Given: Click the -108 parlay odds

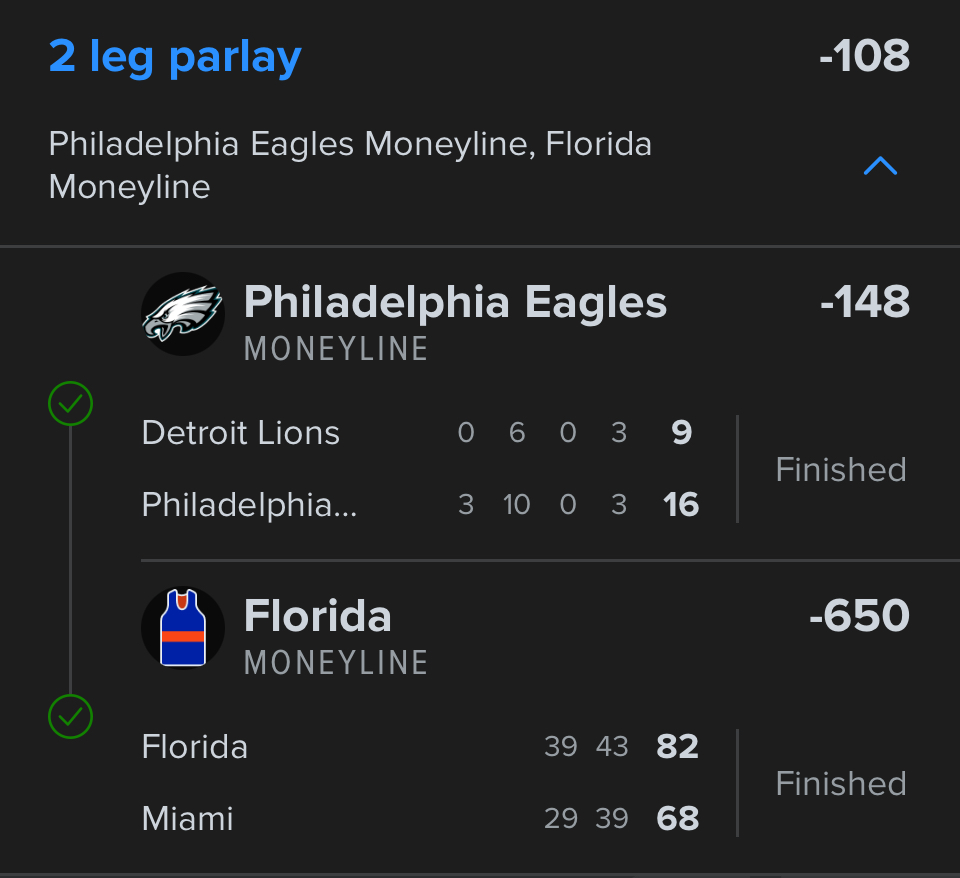Looking at the screenshot, I should 864,57.
